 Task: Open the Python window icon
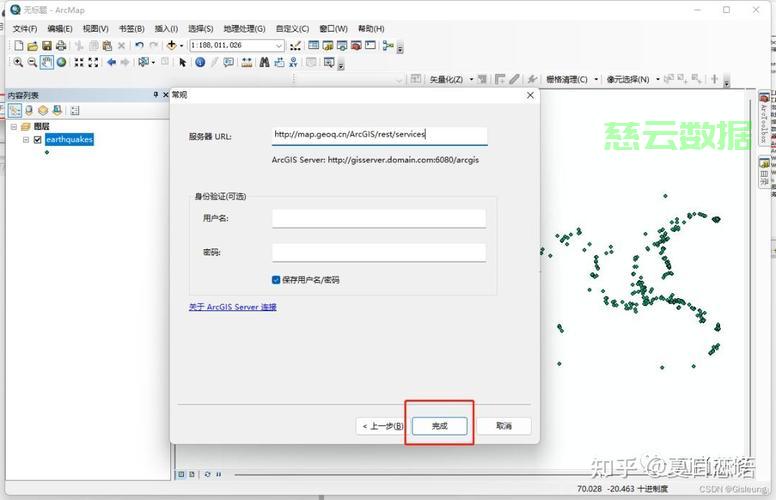click(371, 46)
